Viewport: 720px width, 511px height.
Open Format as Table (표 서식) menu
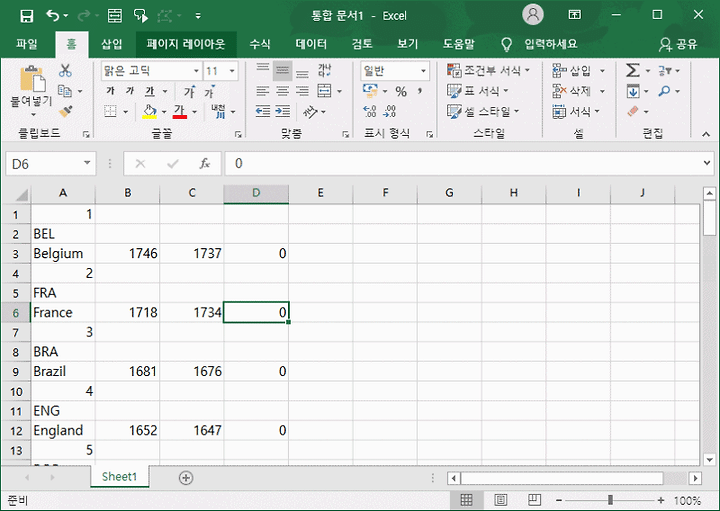pos(478,91)
